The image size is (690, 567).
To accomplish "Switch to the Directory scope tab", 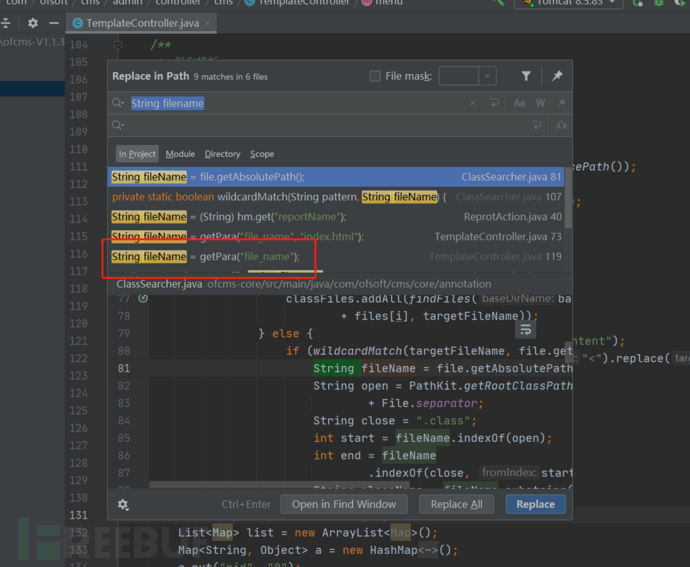I will pos(222,154).
